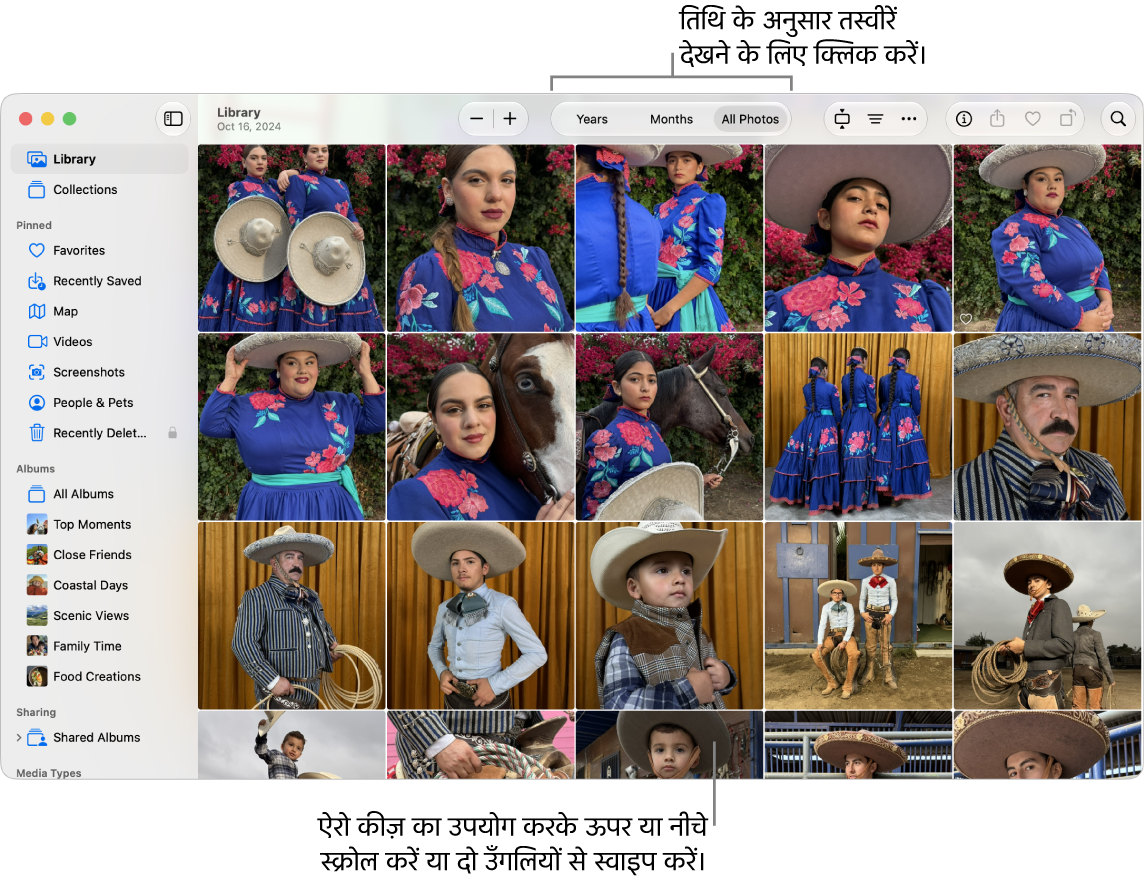The width and height of the screenshot is (1144, 886).
Task: Open Shared Albums in the sidebar
Action: pos(99,738)
